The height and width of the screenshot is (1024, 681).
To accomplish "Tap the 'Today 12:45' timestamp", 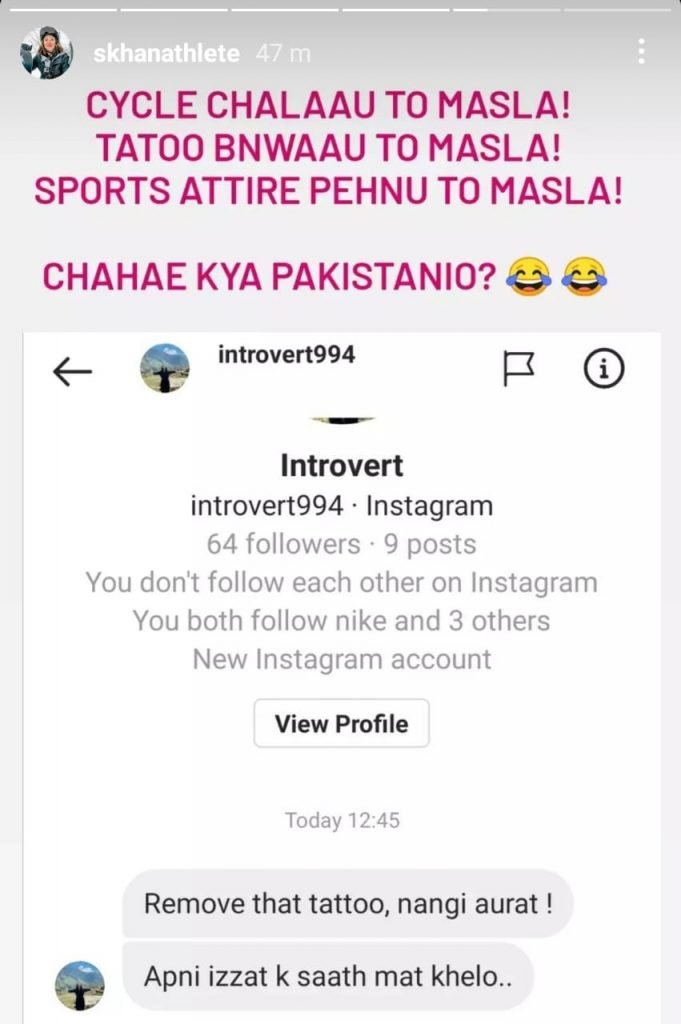I will point(342,820).
